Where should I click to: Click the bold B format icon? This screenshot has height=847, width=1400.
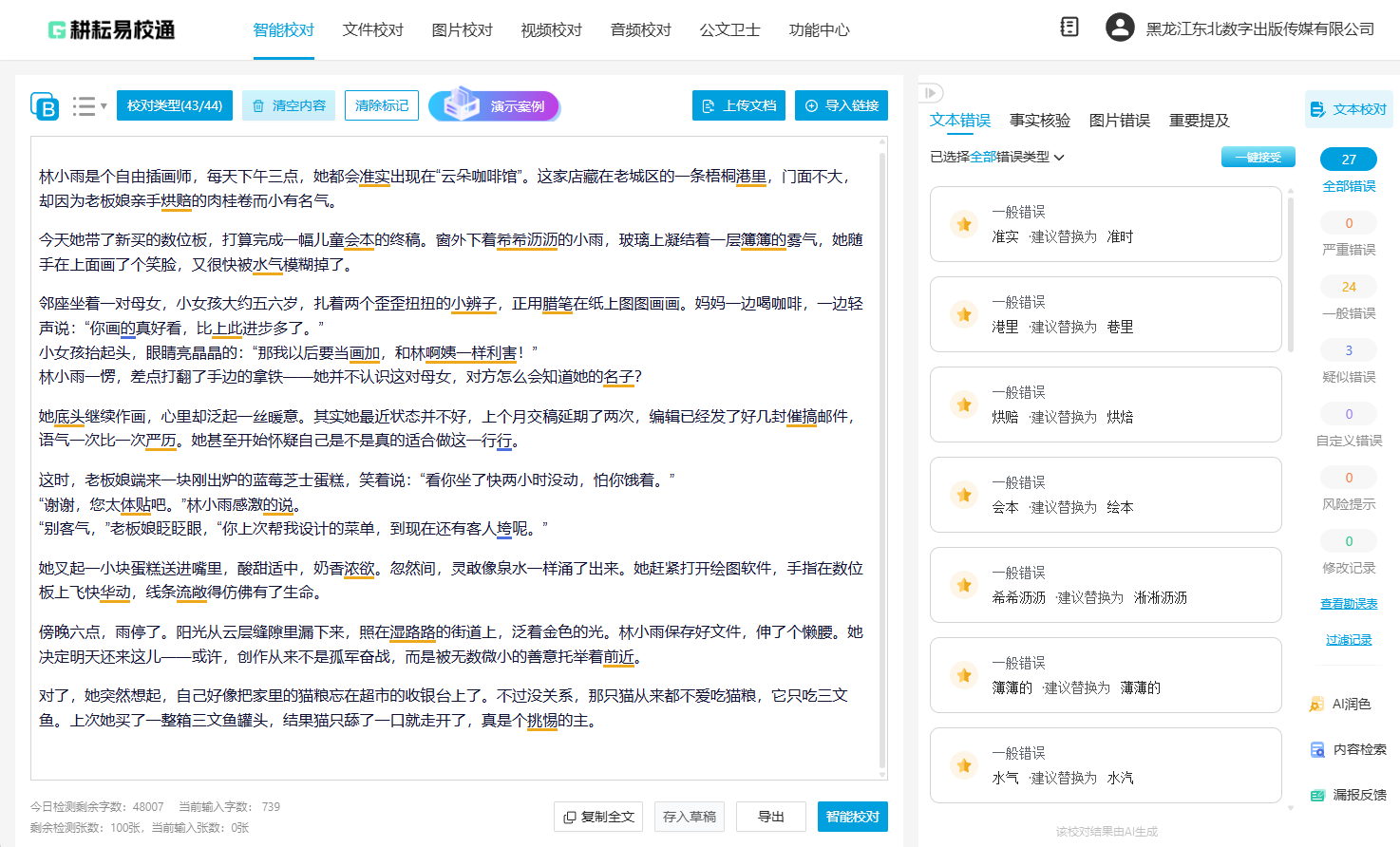(45, 106)
